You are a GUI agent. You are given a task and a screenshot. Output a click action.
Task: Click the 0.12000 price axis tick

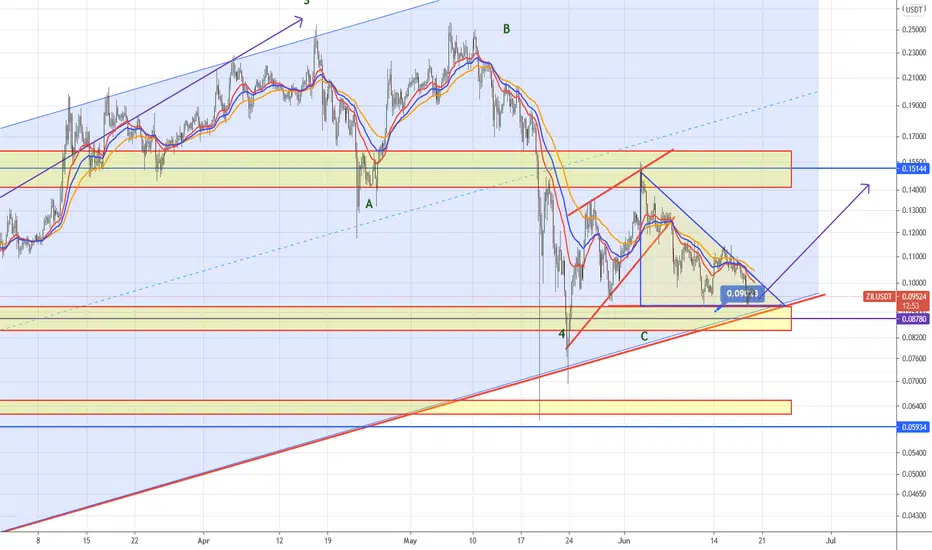[x=914, y=232]
